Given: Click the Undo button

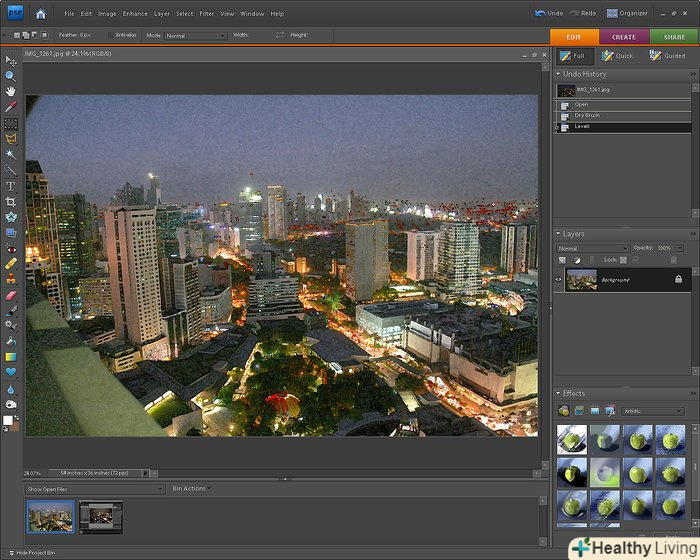Looking at the screenshot, I should (548, 14).
